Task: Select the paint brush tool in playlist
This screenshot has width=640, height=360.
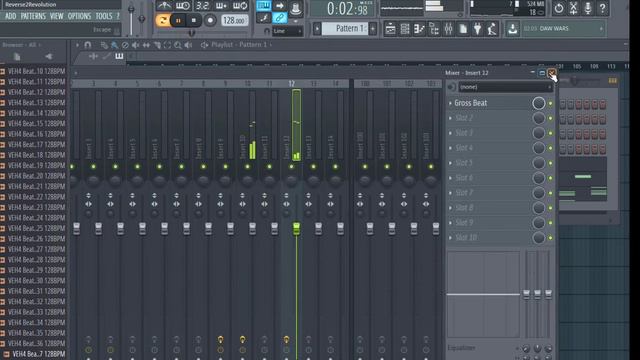Action: [x=115, y=45]
